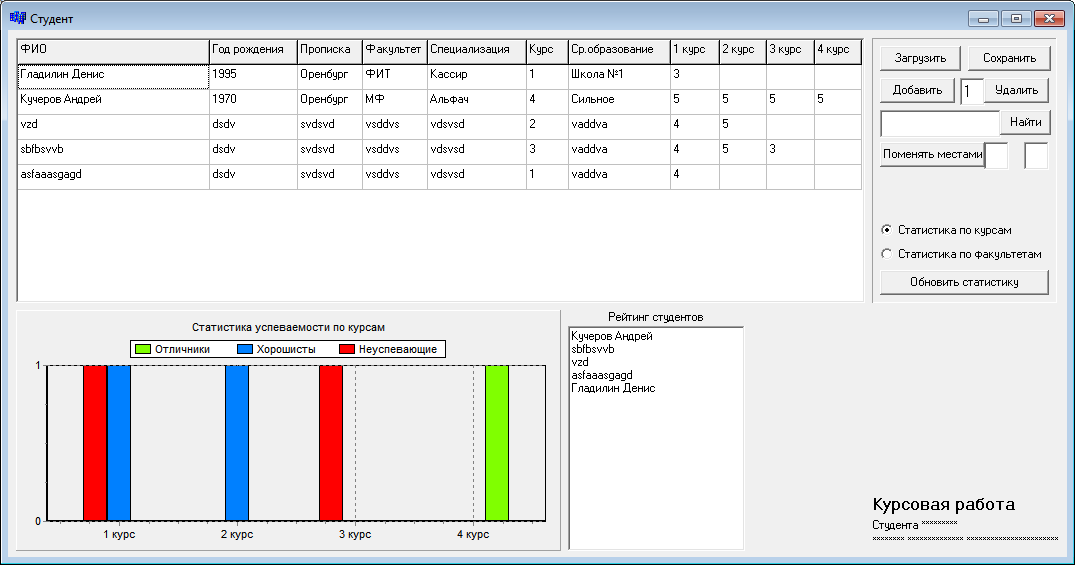This screenshot has width=1075, height=565.
Task: Click the 1995 birth year cell
Action: [x=253, y=76]
